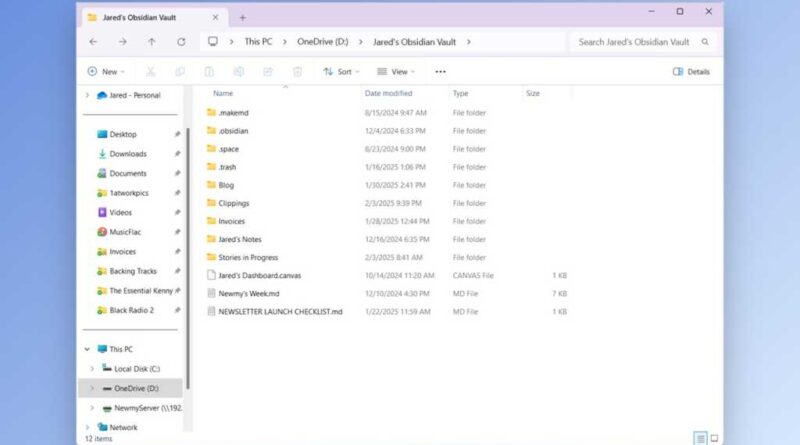Viewport: 800px width, 445px height.
Task: Select the Downloads quick access item
Action: coord(127,154)
